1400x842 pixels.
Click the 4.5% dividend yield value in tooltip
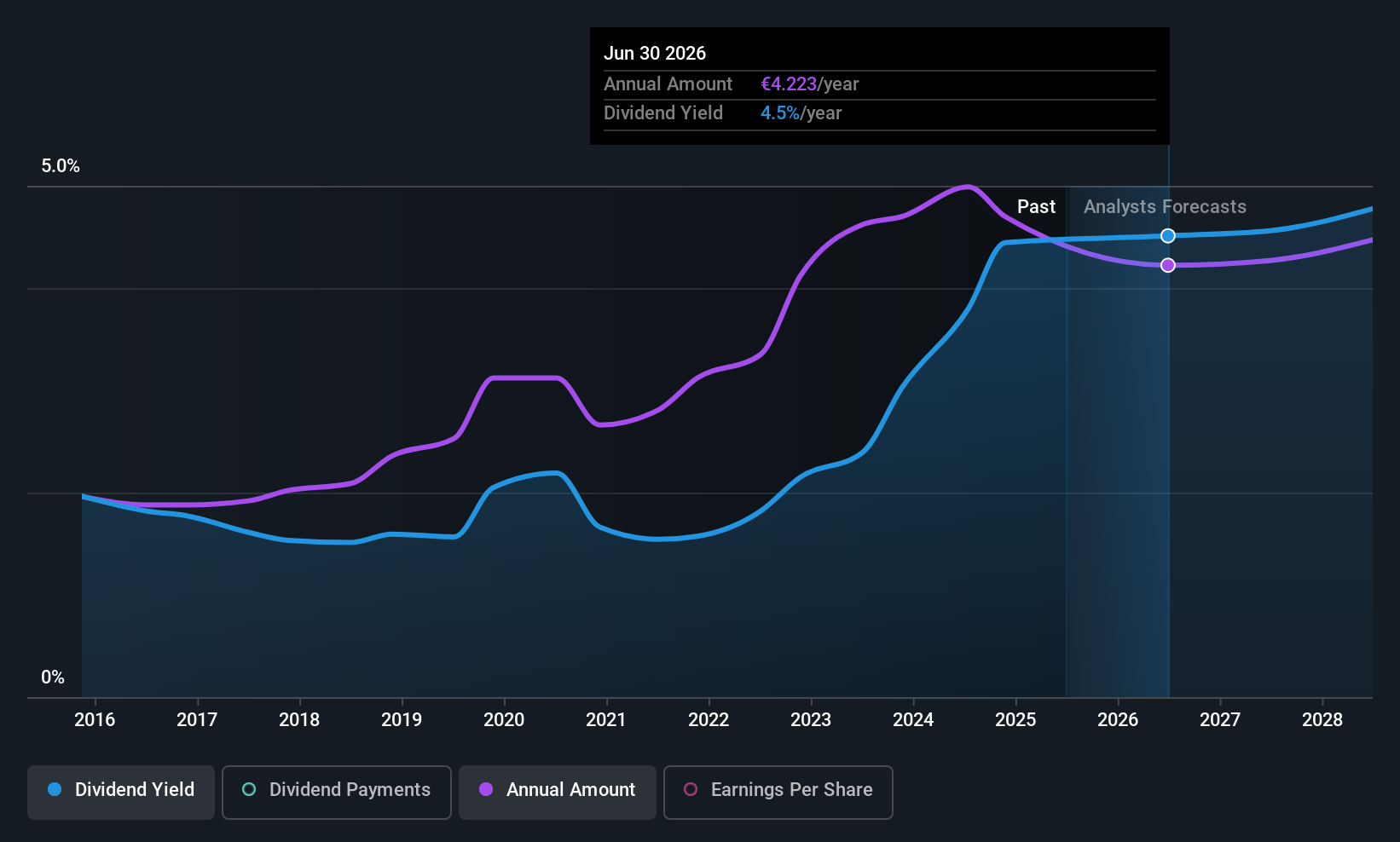tap(780, 113)
